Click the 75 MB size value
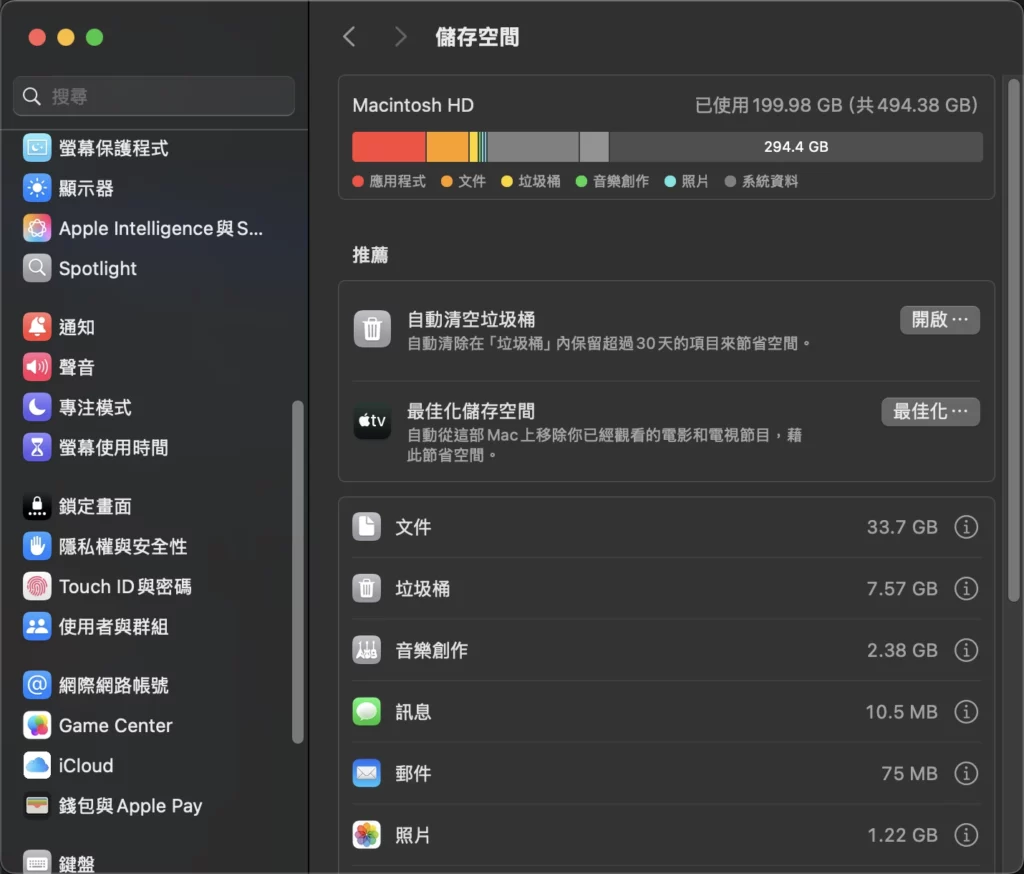1024x874 pixels. coord(909,774)
